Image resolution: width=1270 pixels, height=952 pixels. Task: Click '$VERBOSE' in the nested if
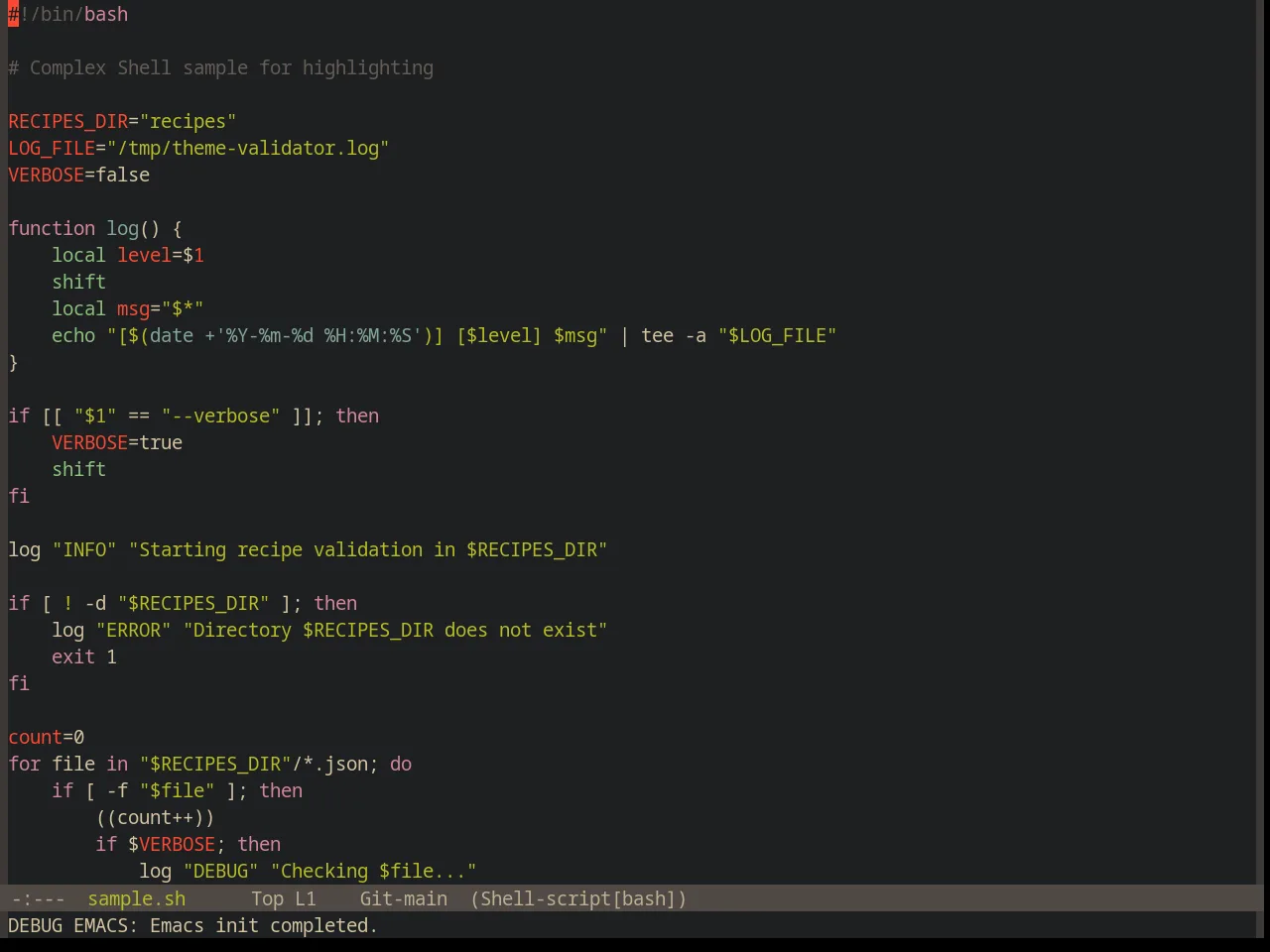172,844
